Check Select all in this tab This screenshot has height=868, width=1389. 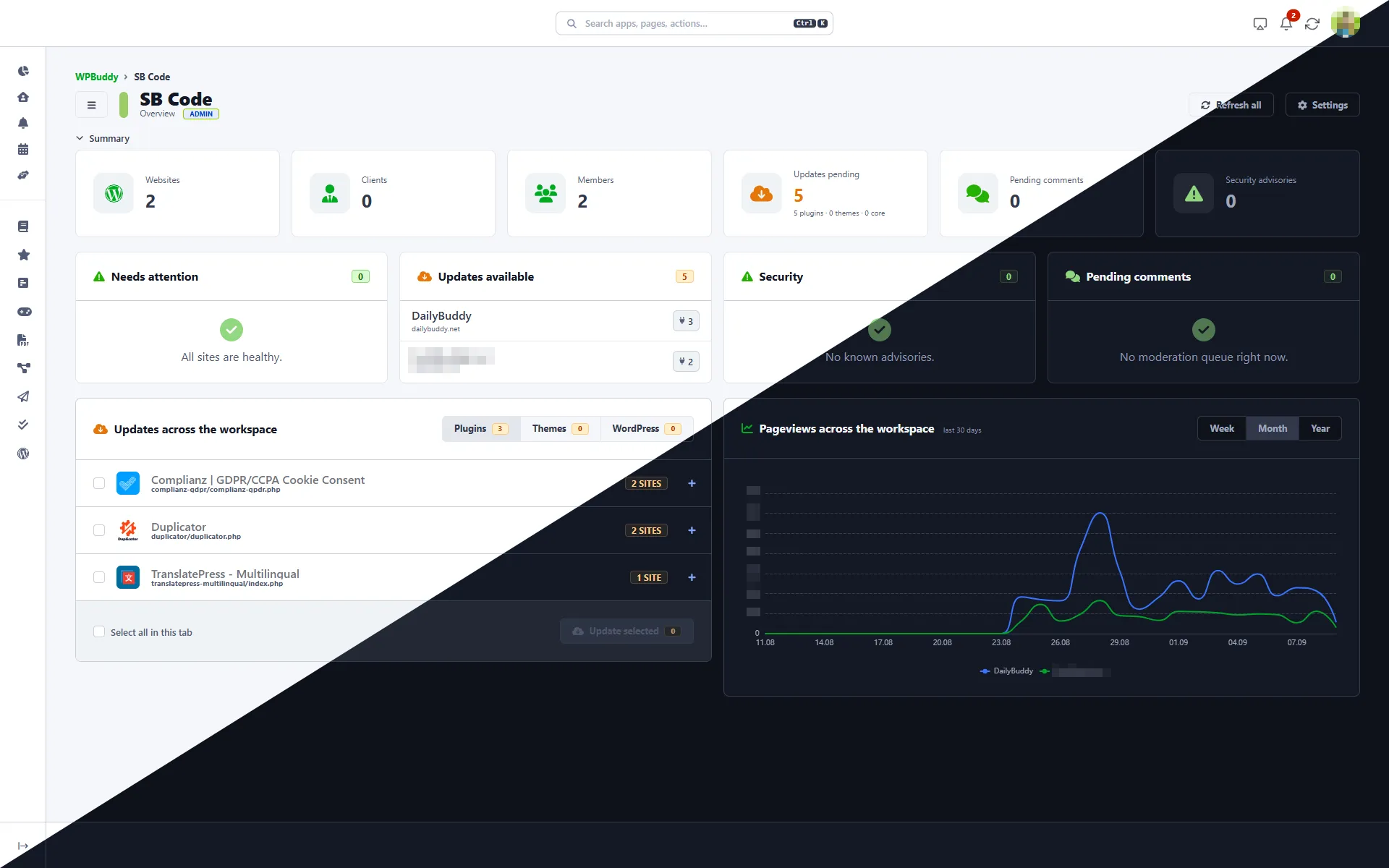[x=99, y=631]
